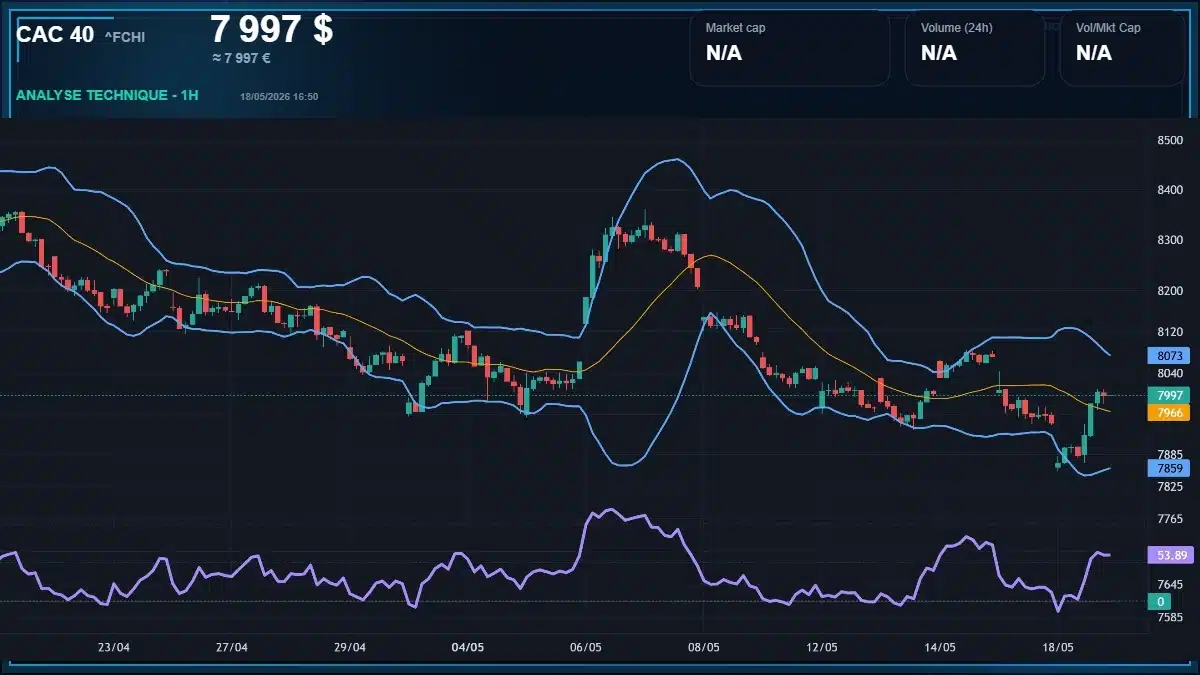Click the 18/05/2026 16:50 timestamp
The width and height of the screenshot is (1200, 675).
(279, 96)
